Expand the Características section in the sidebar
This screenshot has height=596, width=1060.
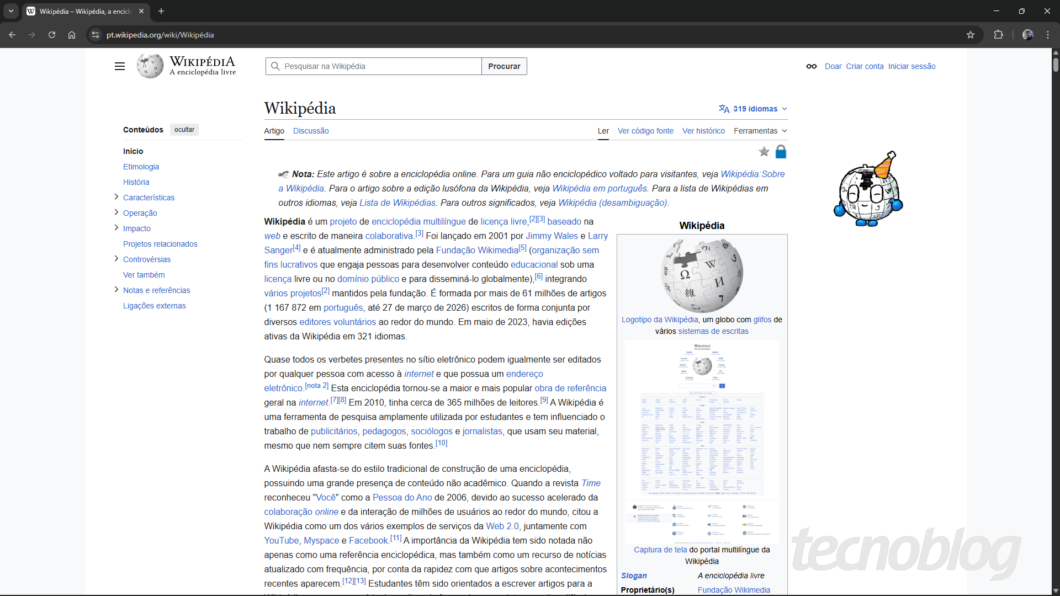(x=117, y=197)
